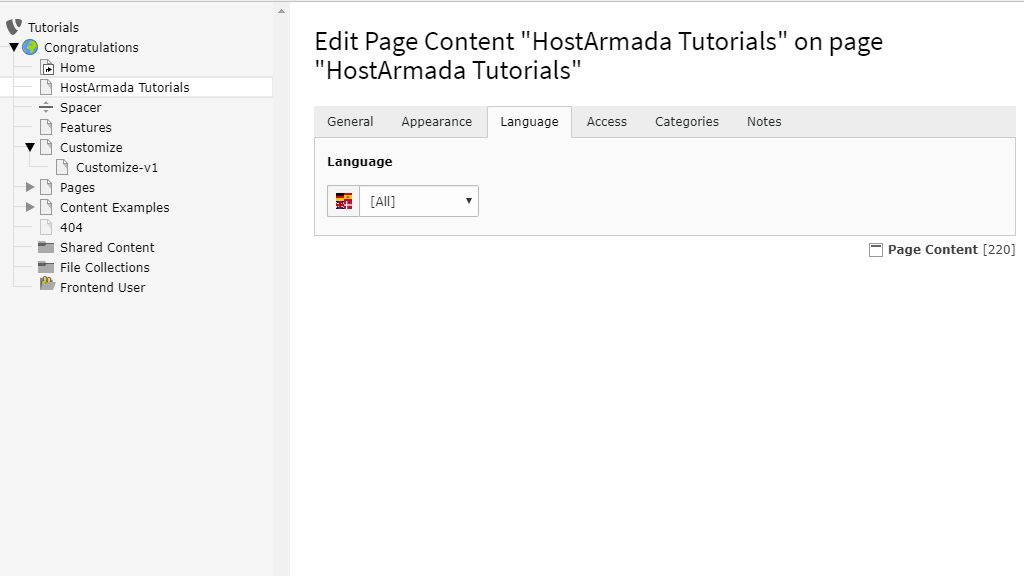Click the Edit Page Content heading
This screenshot has height=576, width=1024.
pos(598,56)
